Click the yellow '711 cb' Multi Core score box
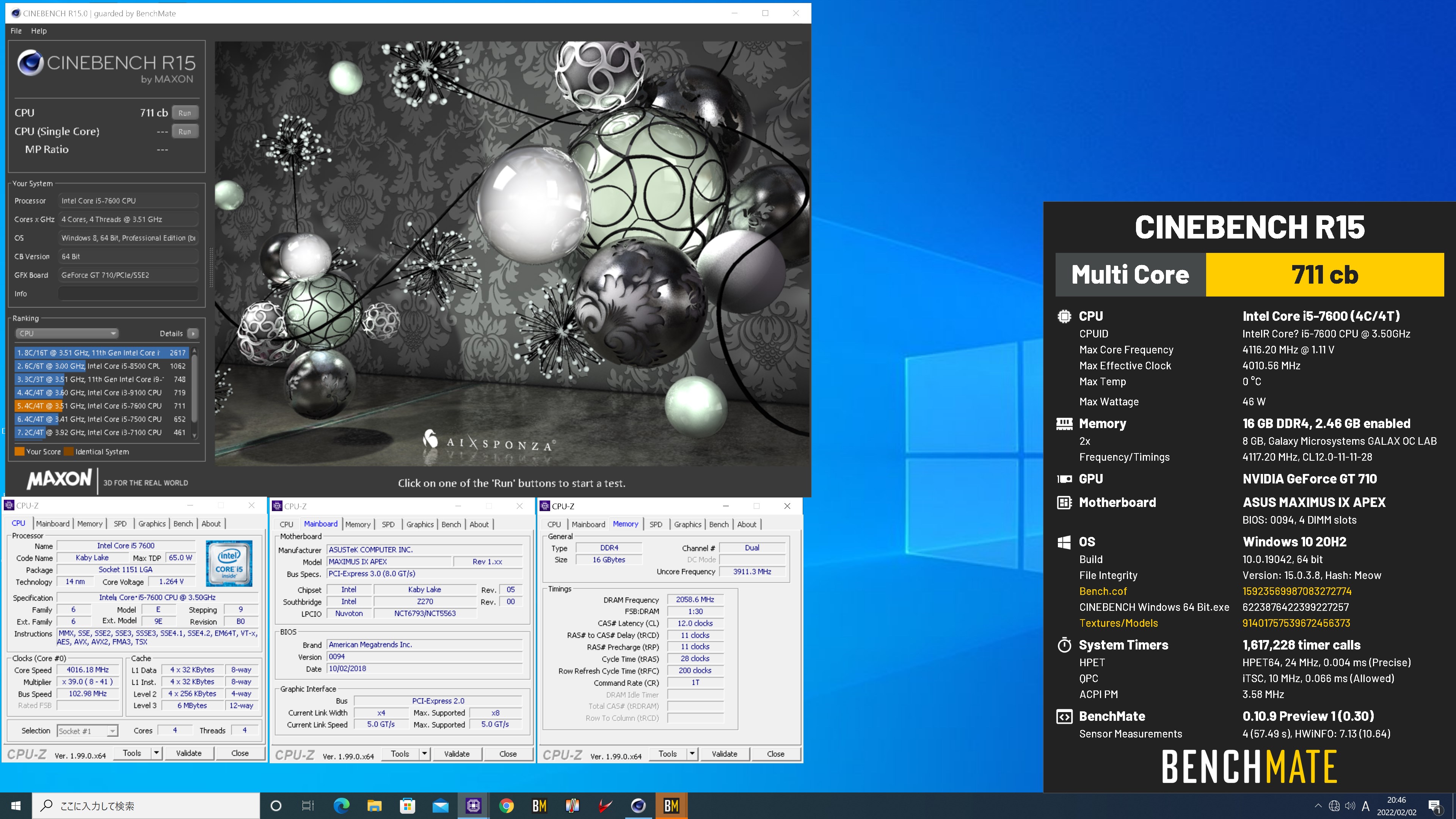1456x819 pixels. pyautogui.click(x=1324, y=275)
